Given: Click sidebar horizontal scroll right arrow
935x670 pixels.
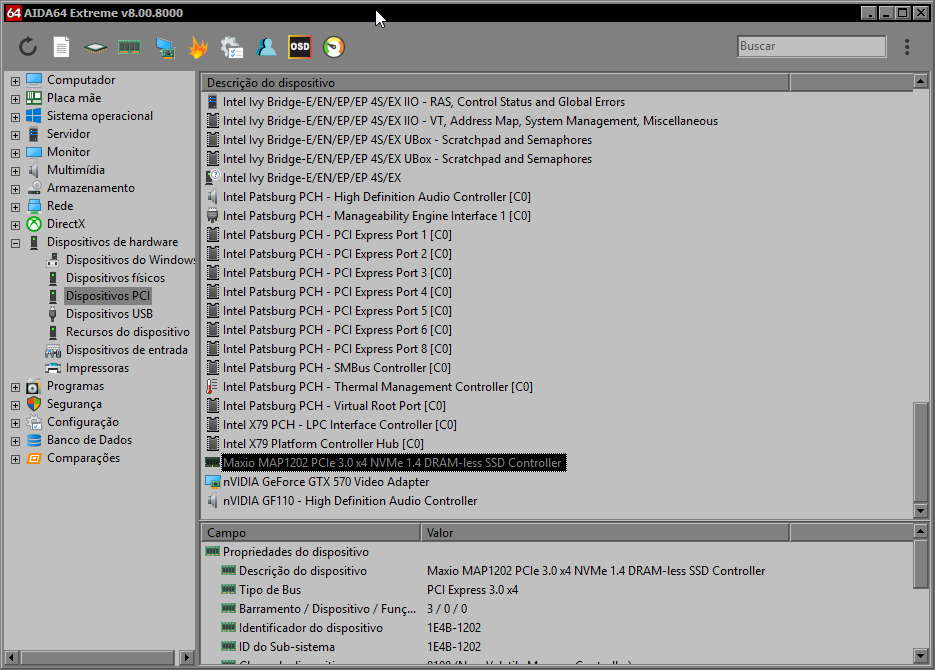Looking at the screenshot, I should point(187,657).
